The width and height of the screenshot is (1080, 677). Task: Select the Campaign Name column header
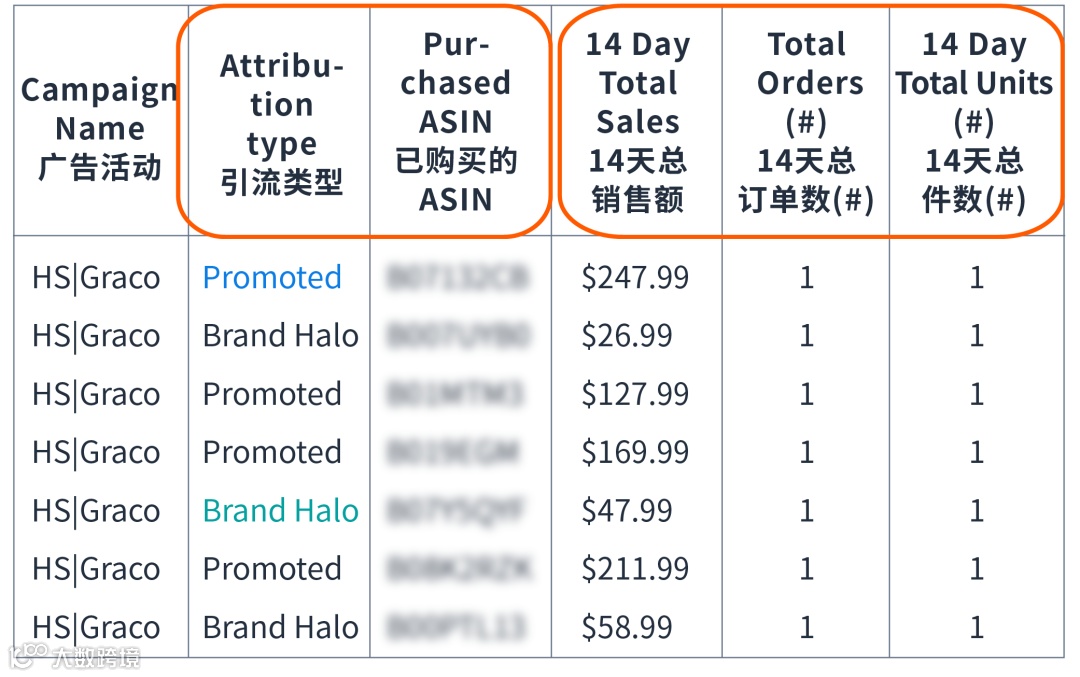99,128
